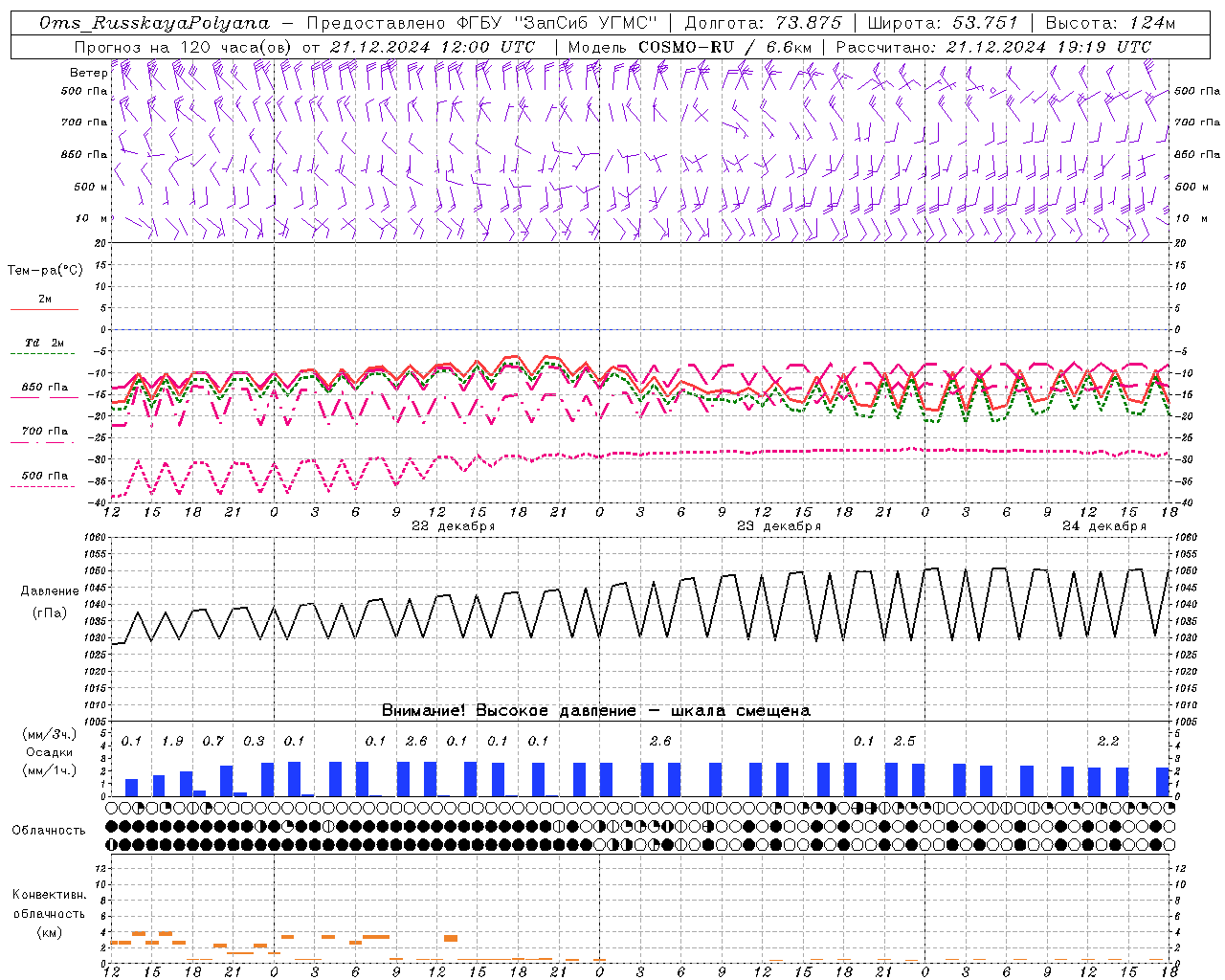Click the '500 м' wind level label on the left
This screenshot has height=980, width=1225.
coord(90,187)
